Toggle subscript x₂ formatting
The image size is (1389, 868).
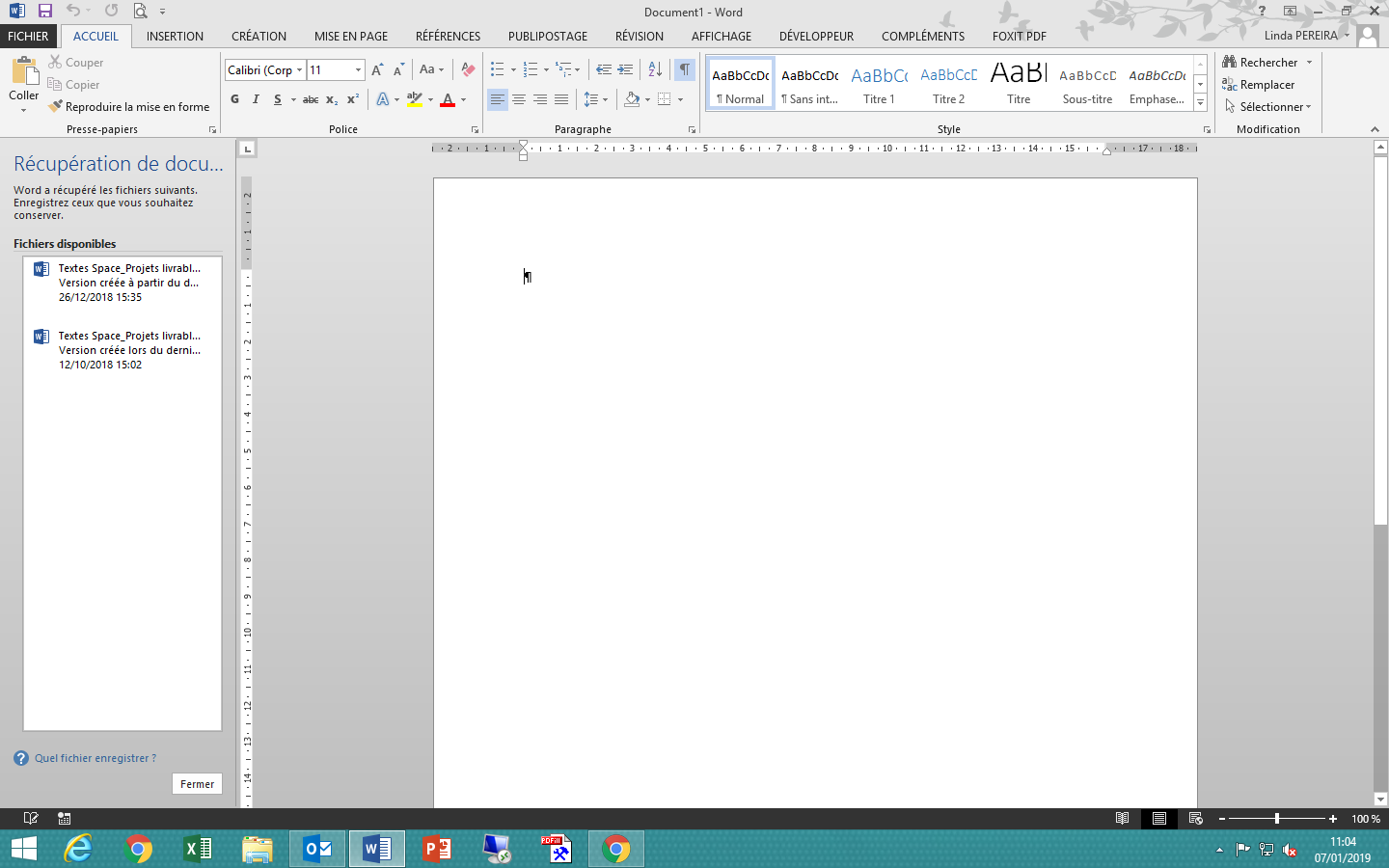[332, 99]
